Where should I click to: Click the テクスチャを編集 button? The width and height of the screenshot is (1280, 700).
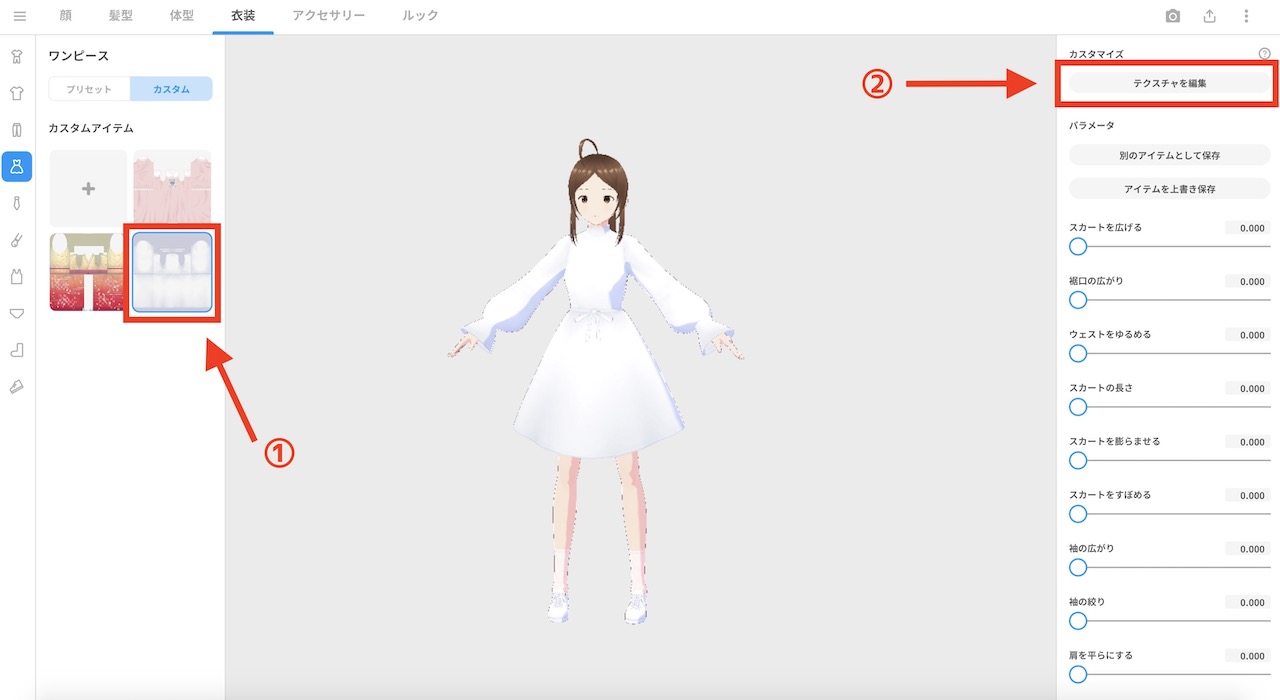1168,82
